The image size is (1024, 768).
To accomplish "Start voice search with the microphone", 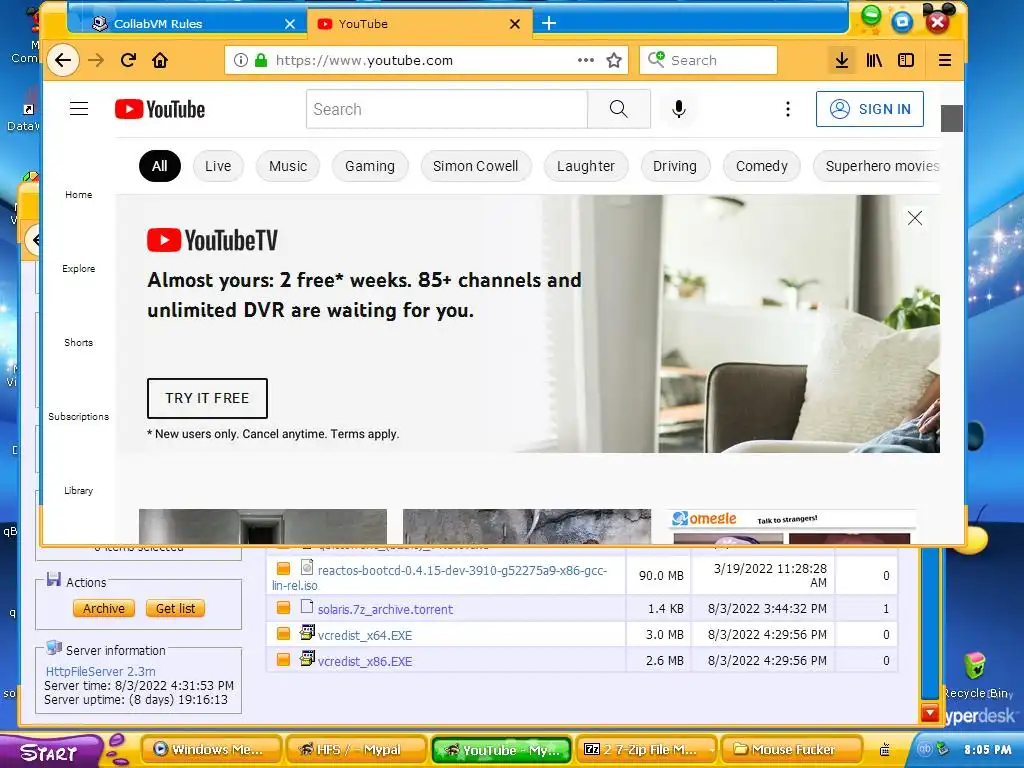I will click(x=679, y=109).
